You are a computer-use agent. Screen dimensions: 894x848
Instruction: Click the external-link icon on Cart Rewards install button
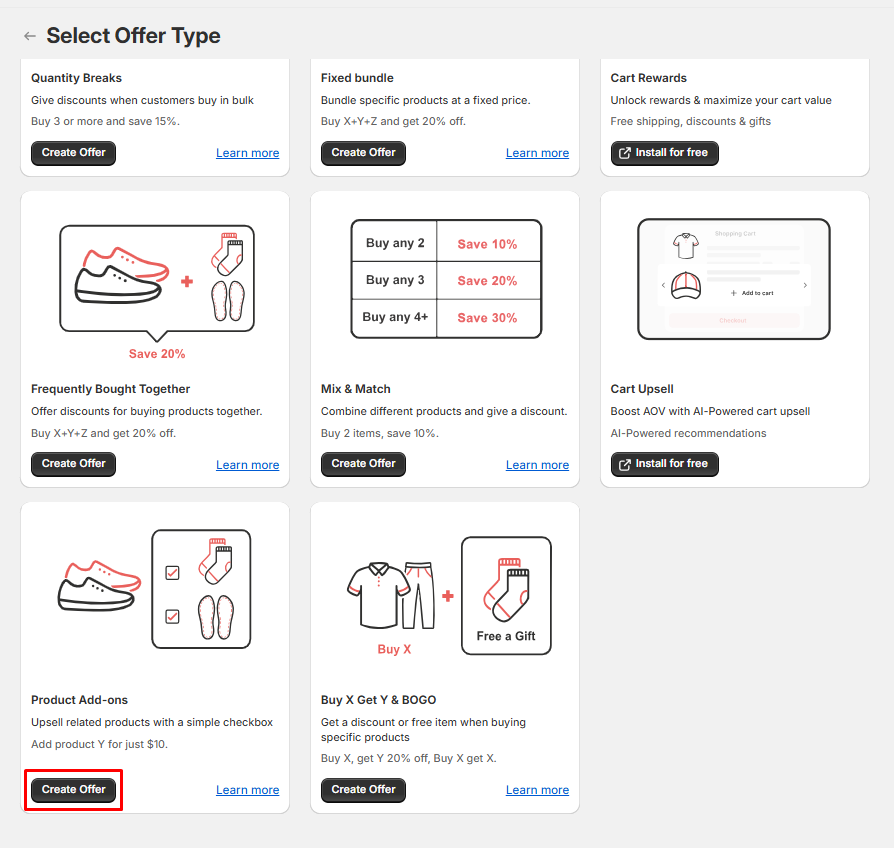[625, 153]
